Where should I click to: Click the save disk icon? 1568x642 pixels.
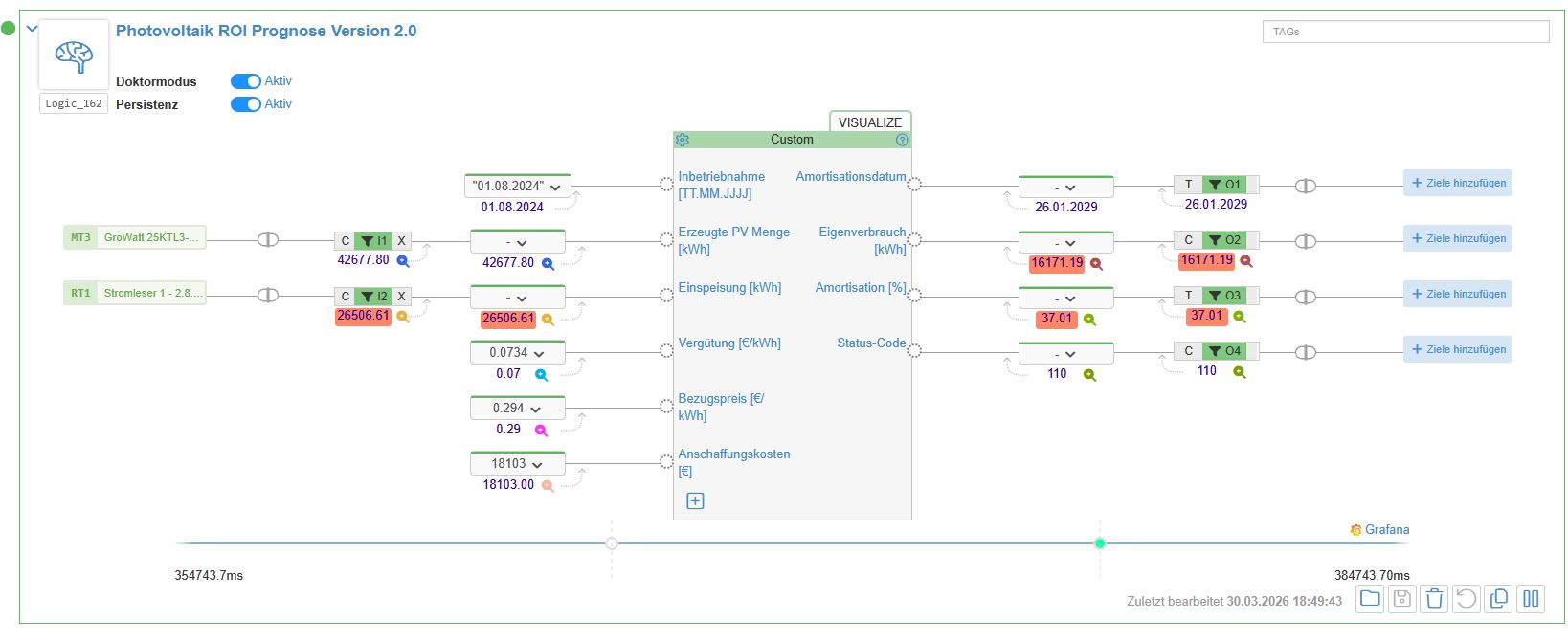tap(1402, 599)
